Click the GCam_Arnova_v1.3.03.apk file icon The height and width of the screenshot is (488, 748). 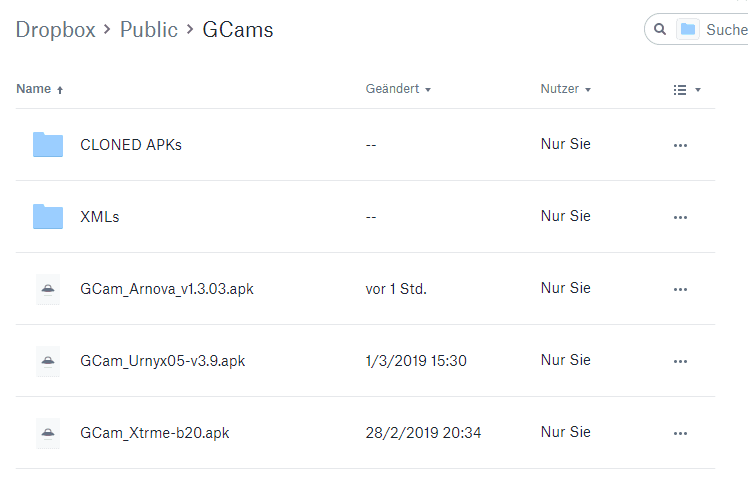[48, 289]
